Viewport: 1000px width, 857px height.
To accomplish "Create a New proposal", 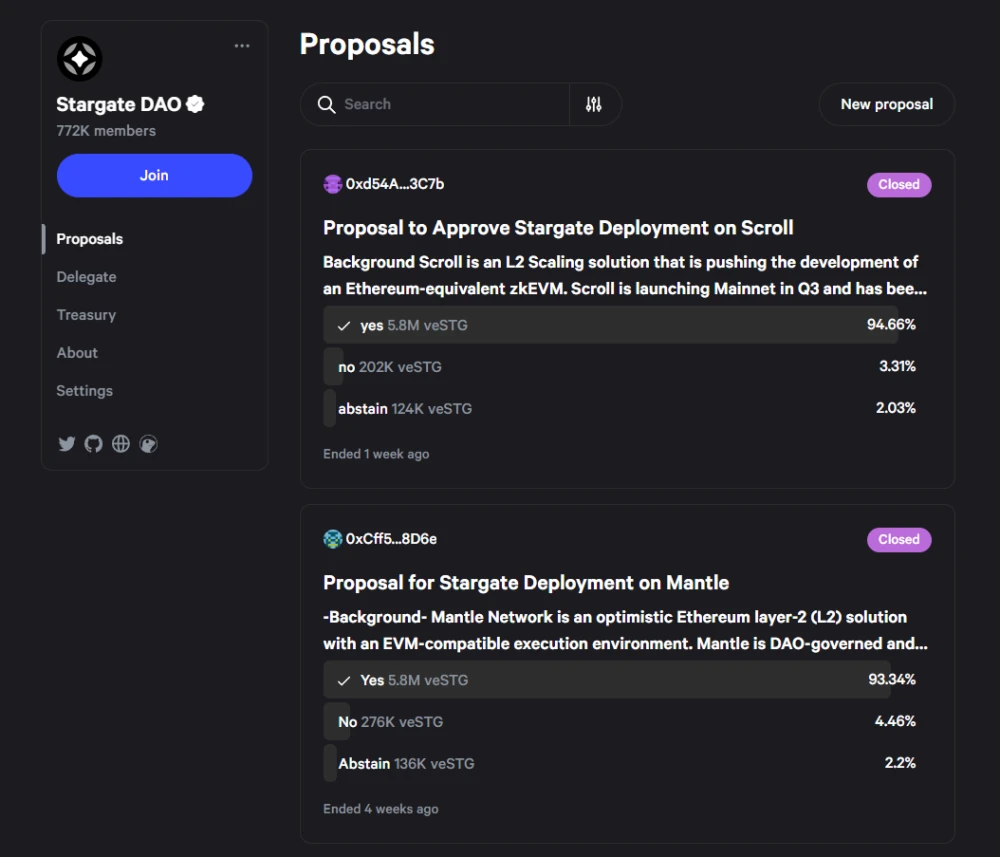I will (x=886, y=104).
